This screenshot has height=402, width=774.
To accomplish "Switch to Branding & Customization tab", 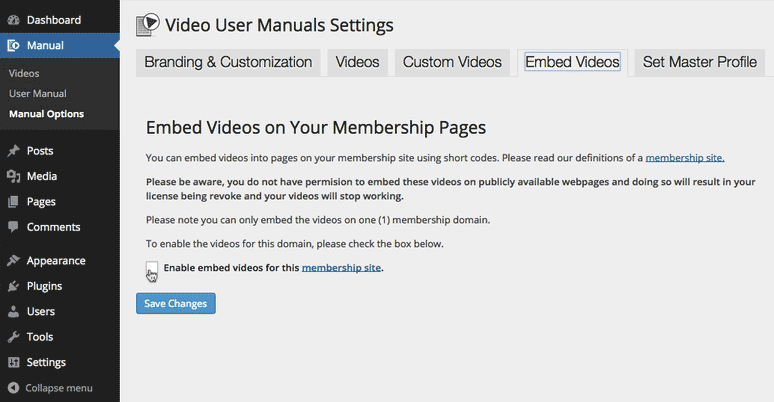I will coord(228,62).
